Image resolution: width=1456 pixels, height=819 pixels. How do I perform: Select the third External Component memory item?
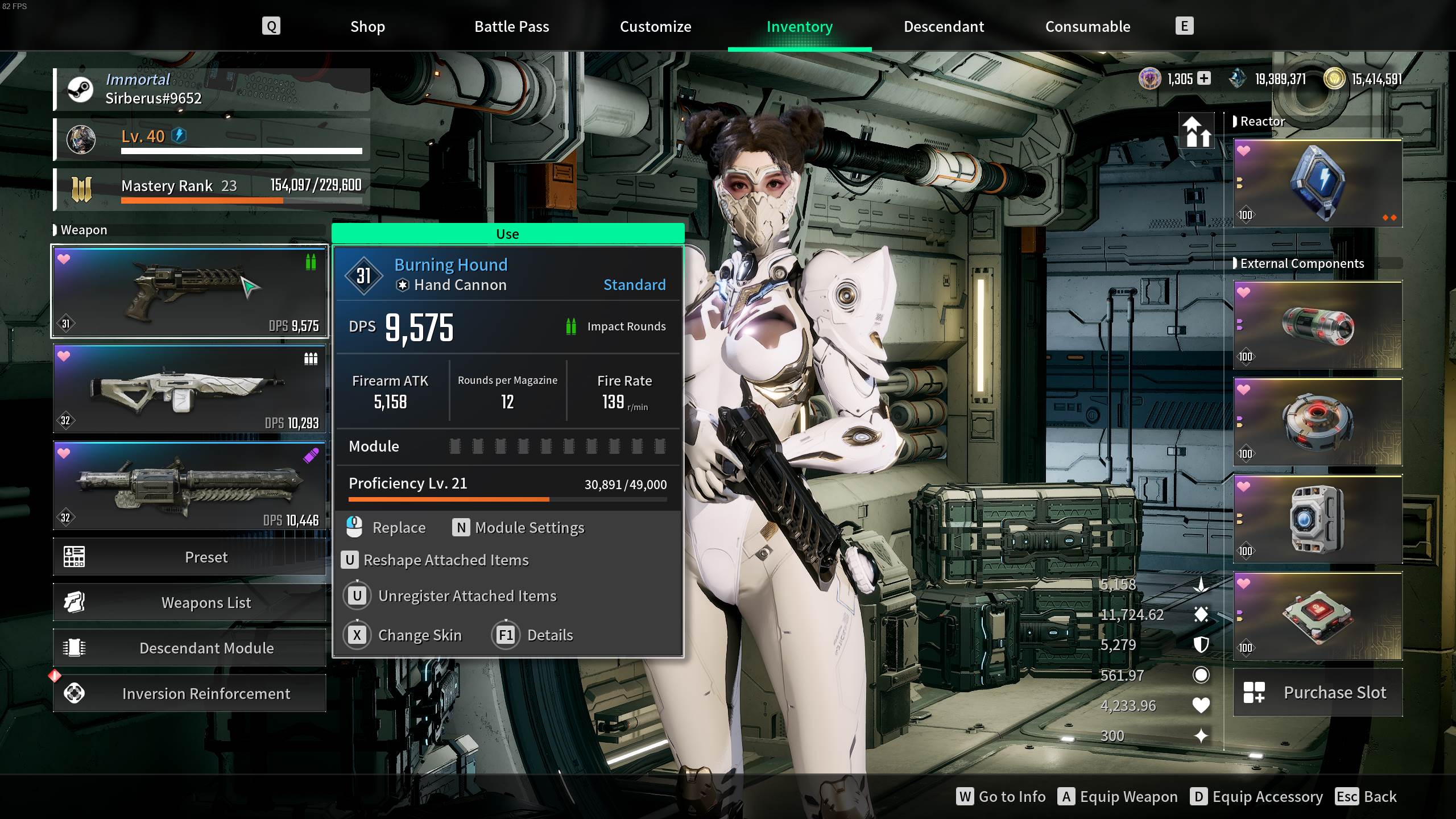[x=1318, y=519]
